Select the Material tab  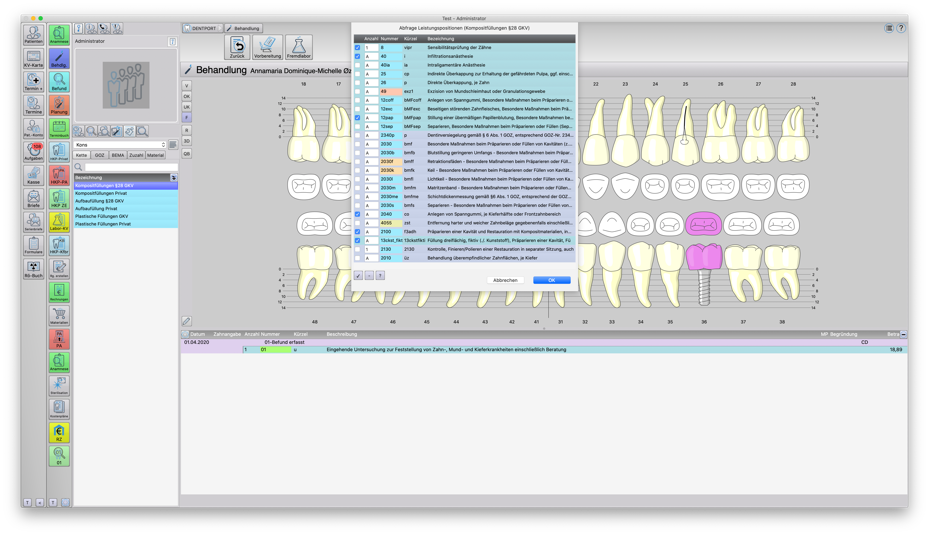tap(155, 155)
